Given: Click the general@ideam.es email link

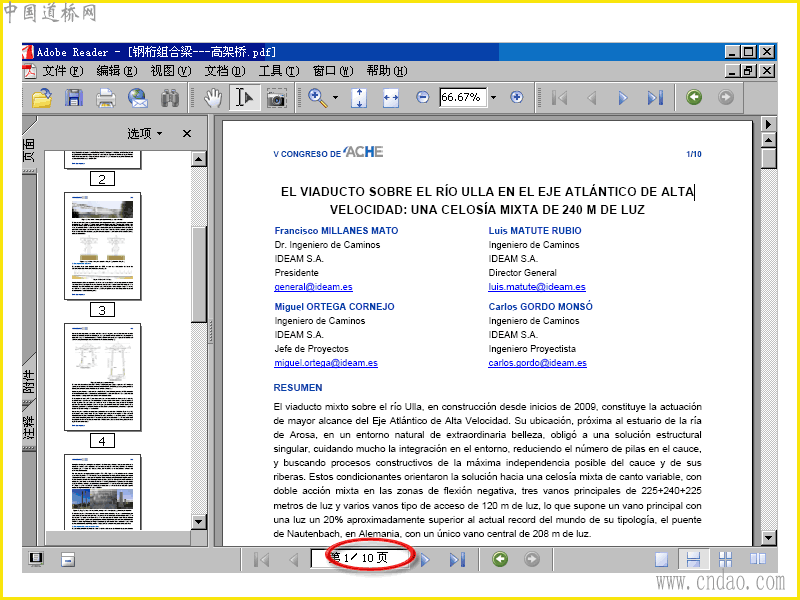Looking at the screenshot, I should (x=313, y=287).
